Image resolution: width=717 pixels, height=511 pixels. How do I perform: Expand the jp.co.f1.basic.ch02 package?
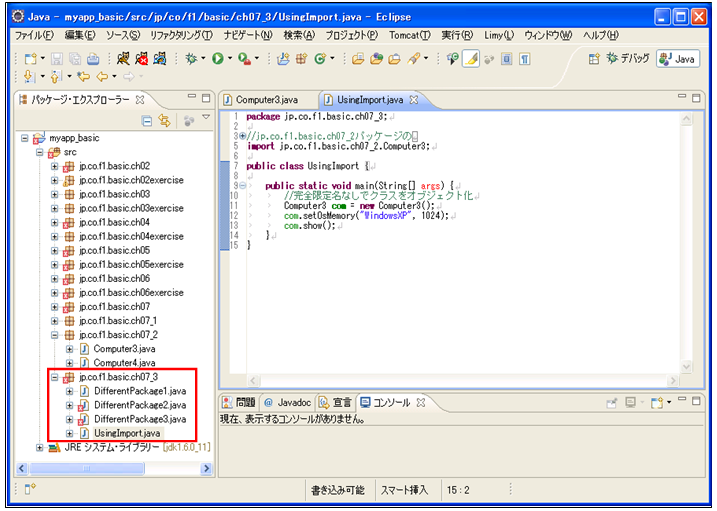pos(56,166)
